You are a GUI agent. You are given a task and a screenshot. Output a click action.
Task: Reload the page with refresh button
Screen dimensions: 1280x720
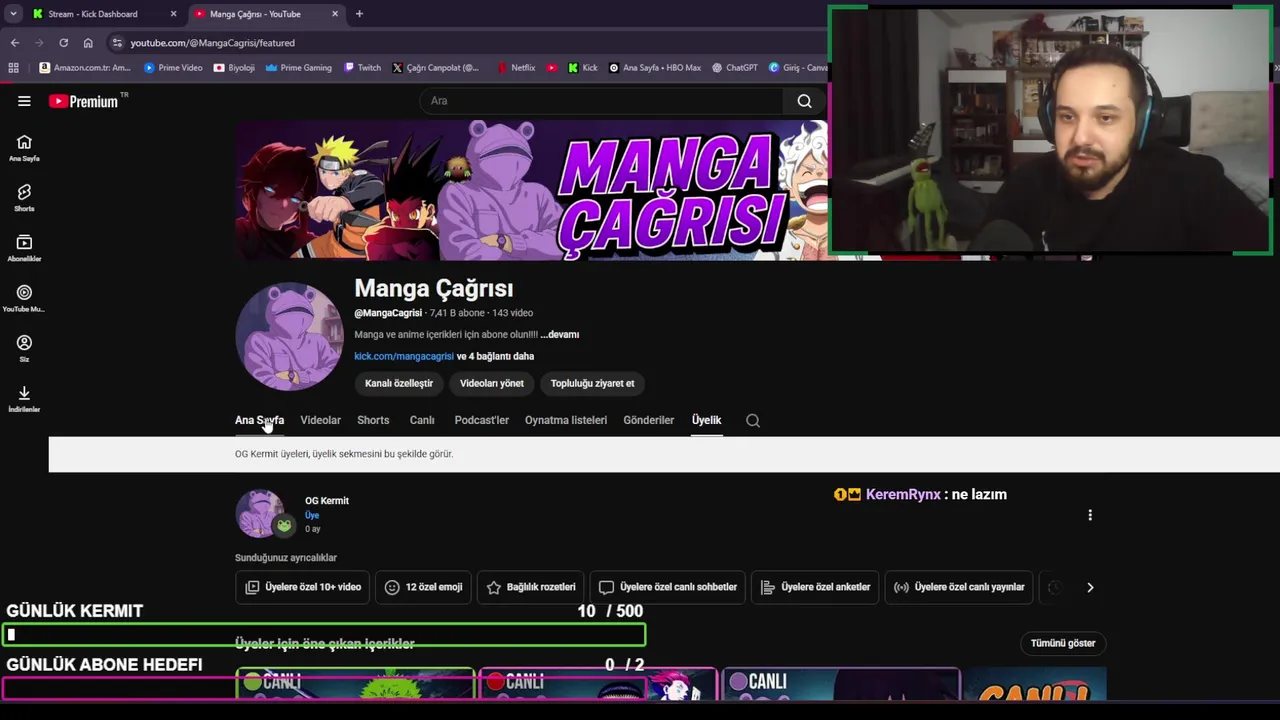click(x=63, y=43)
